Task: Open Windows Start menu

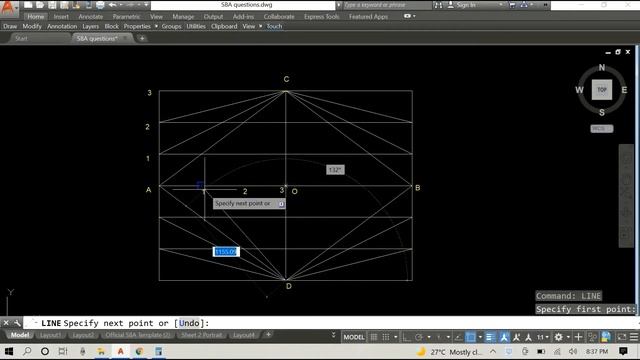Action: [9, 351]
